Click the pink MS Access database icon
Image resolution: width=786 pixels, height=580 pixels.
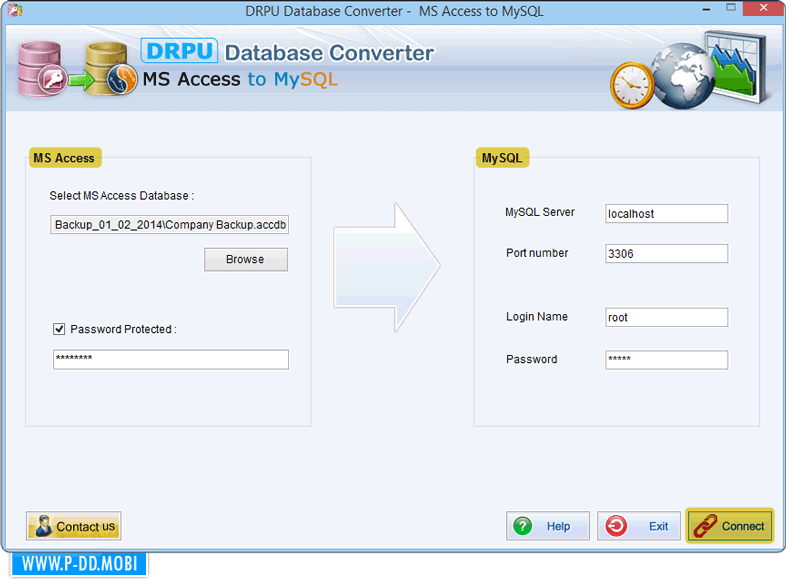click(x=42, y=70)
